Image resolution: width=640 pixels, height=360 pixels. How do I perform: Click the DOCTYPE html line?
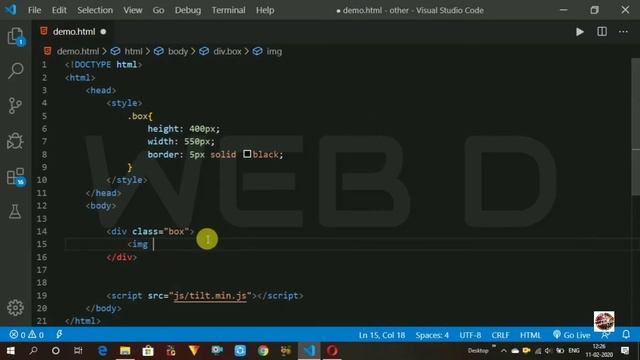103,64
